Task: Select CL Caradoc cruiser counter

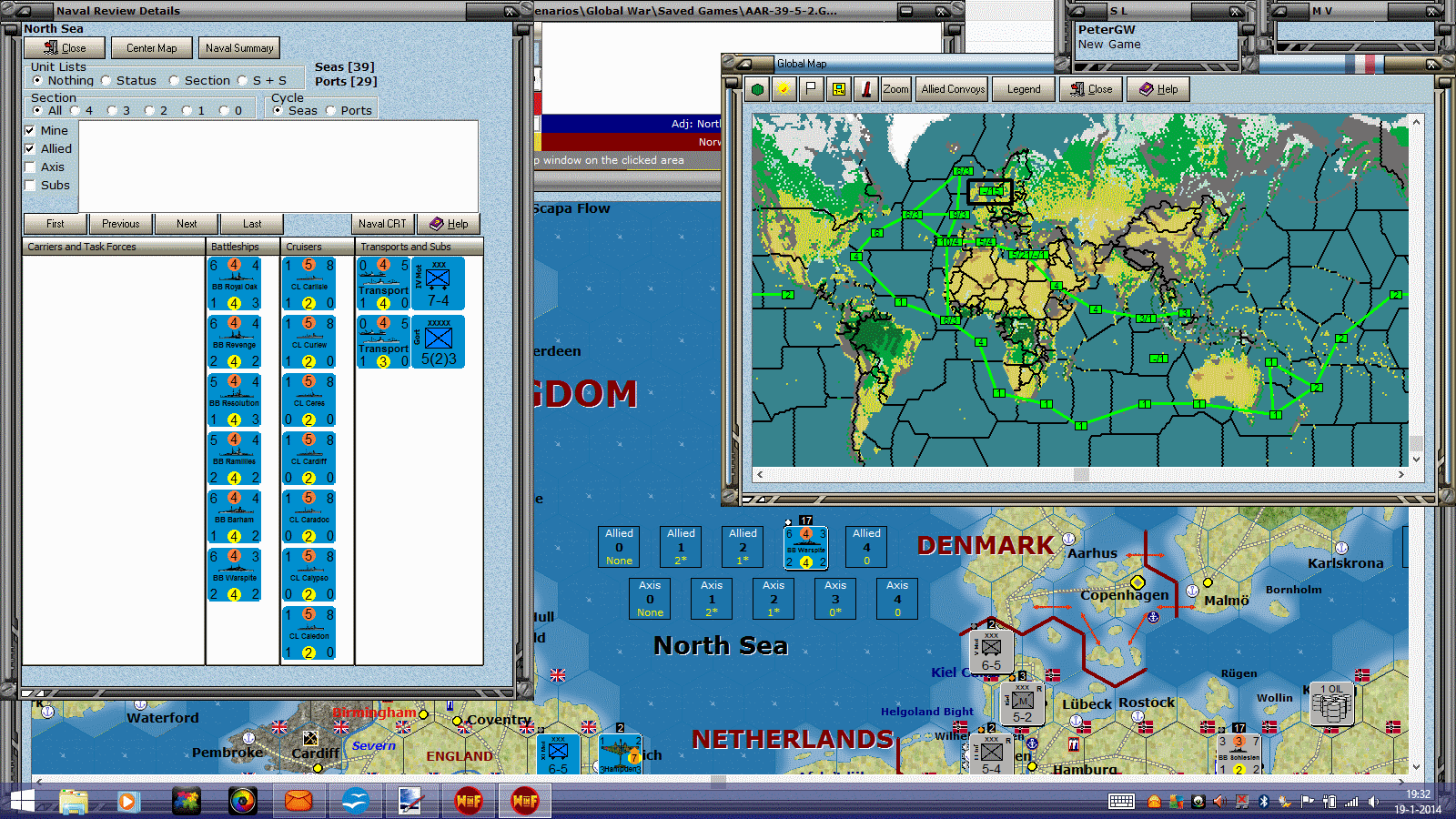Action: tap(309, 517)
